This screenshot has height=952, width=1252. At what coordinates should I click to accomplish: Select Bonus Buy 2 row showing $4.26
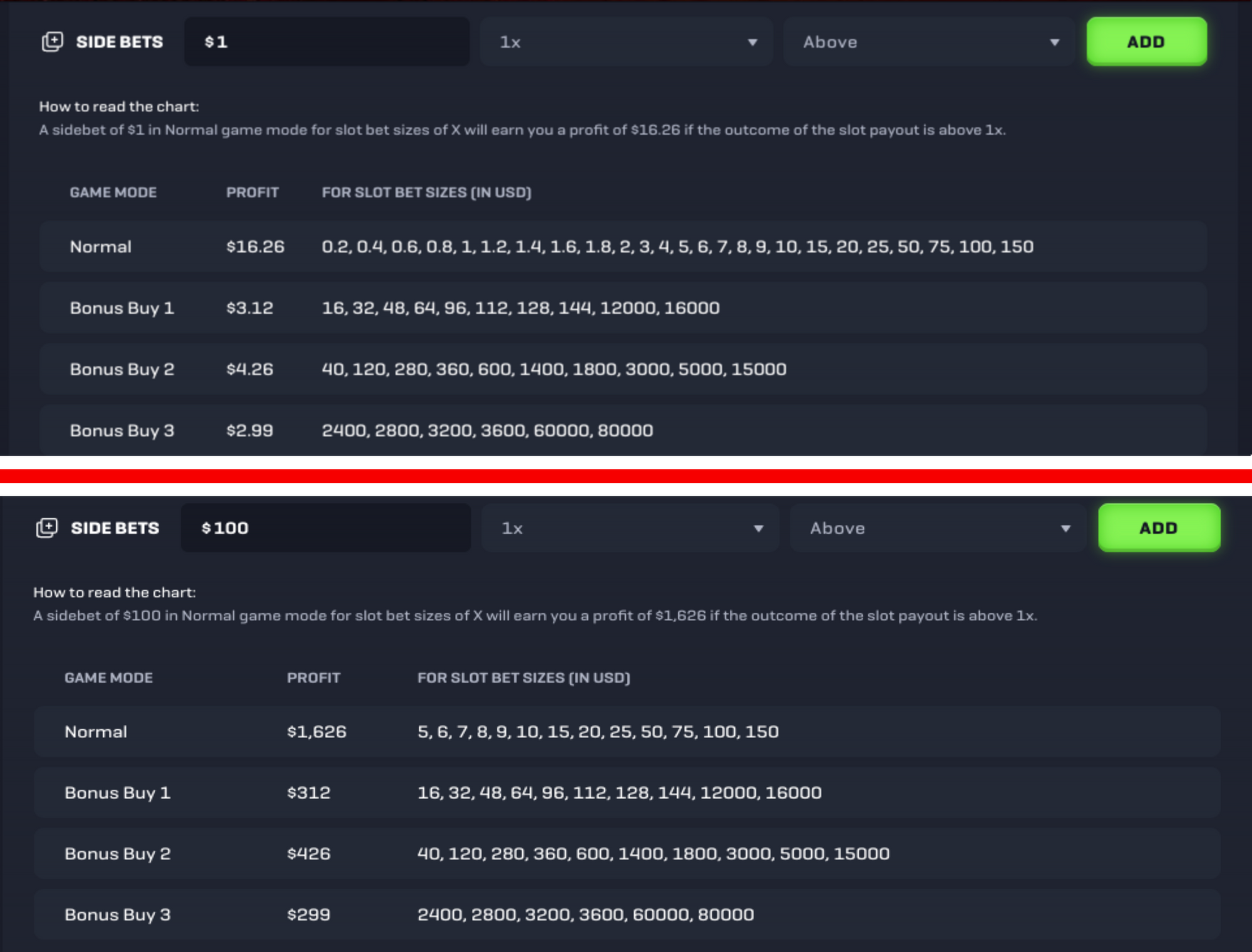pyautogui.click(x=622, y=369)
